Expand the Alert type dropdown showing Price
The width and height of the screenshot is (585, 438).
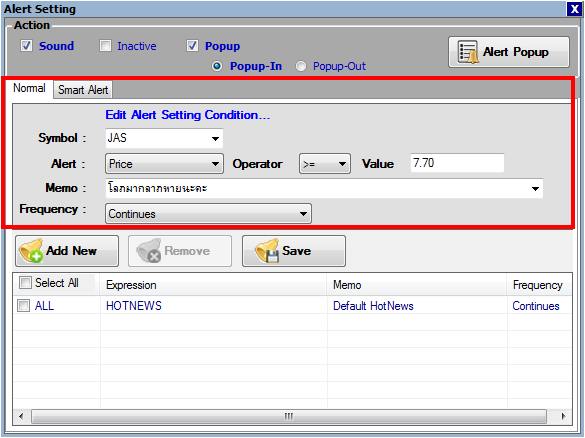pyautogui.click(x=165, y=164)
